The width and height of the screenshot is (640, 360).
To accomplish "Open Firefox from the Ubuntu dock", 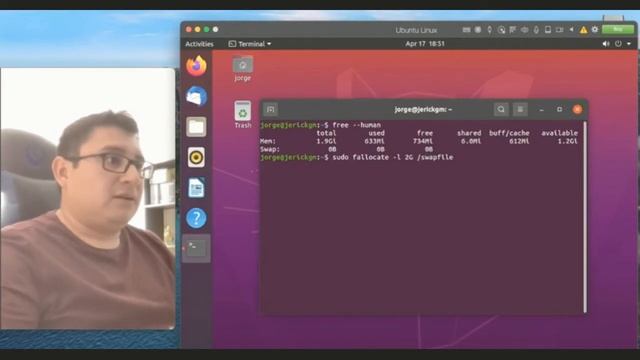I will point(196,66).
